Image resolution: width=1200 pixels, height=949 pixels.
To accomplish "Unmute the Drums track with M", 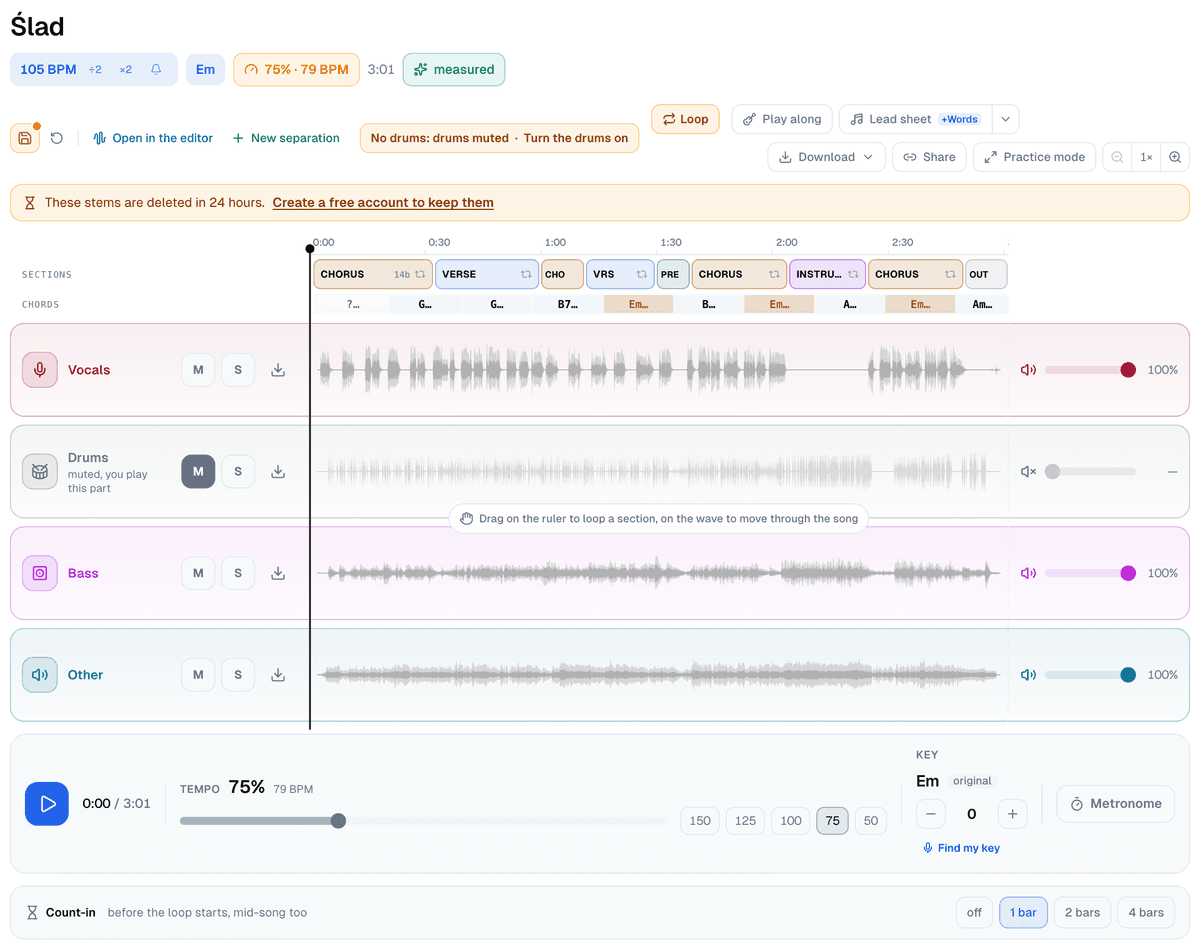I will pyautogui.click(x=198, y=471).
